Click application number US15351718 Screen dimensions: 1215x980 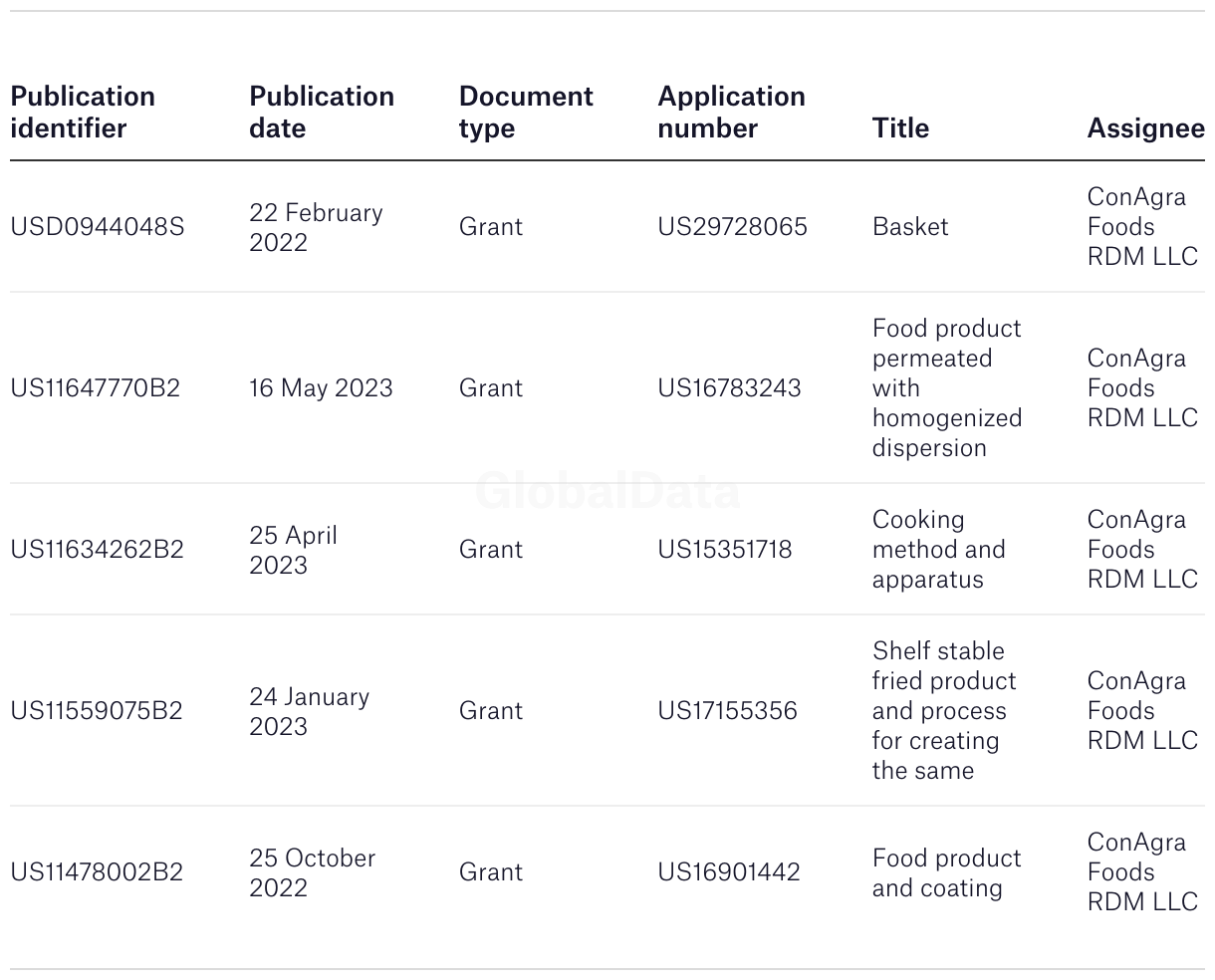pos(725,550)
